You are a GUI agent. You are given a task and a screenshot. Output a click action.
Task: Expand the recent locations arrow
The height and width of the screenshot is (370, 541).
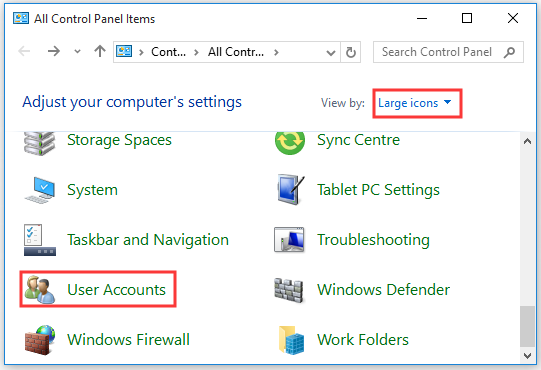click(x=77, y=52)
